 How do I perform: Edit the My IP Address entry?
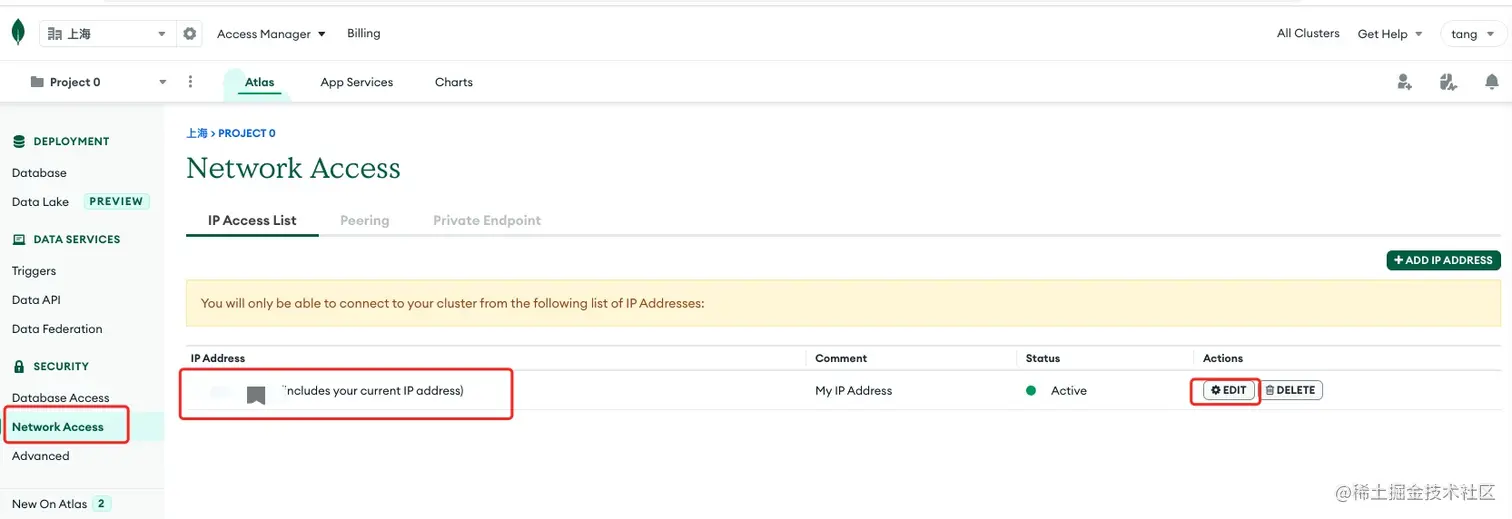tap(1229, 390)
